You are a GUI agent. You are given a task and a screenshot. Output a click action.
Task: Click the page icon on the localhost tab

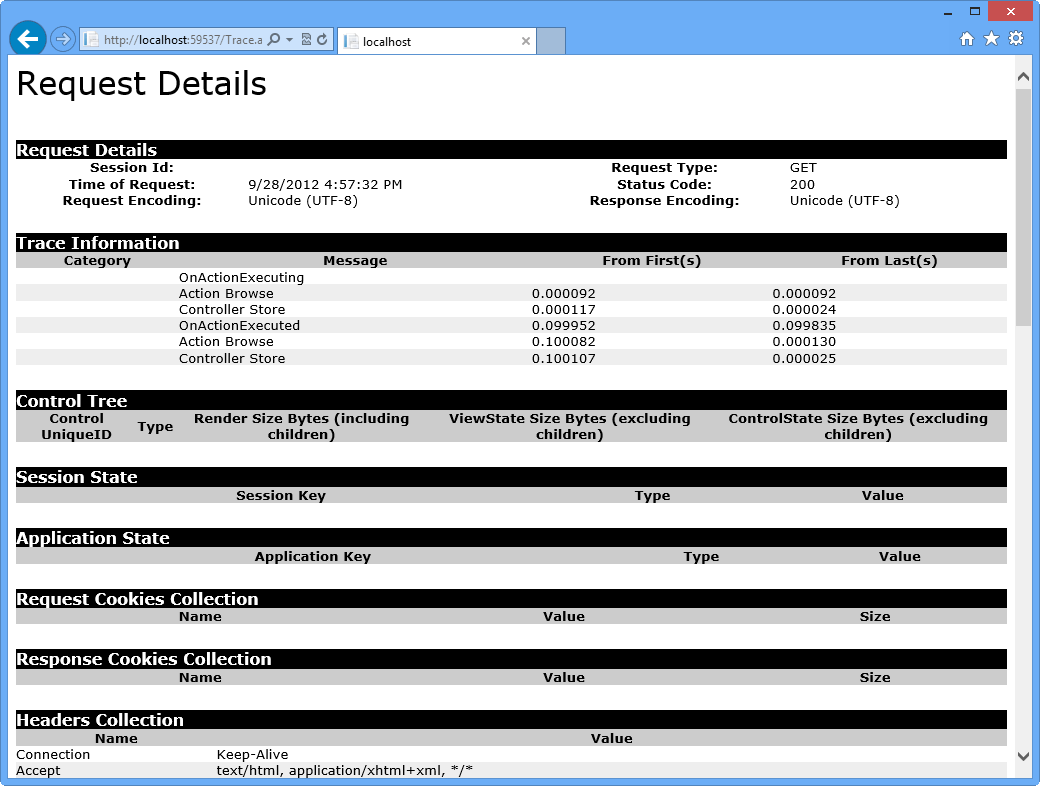pos(352,41)
